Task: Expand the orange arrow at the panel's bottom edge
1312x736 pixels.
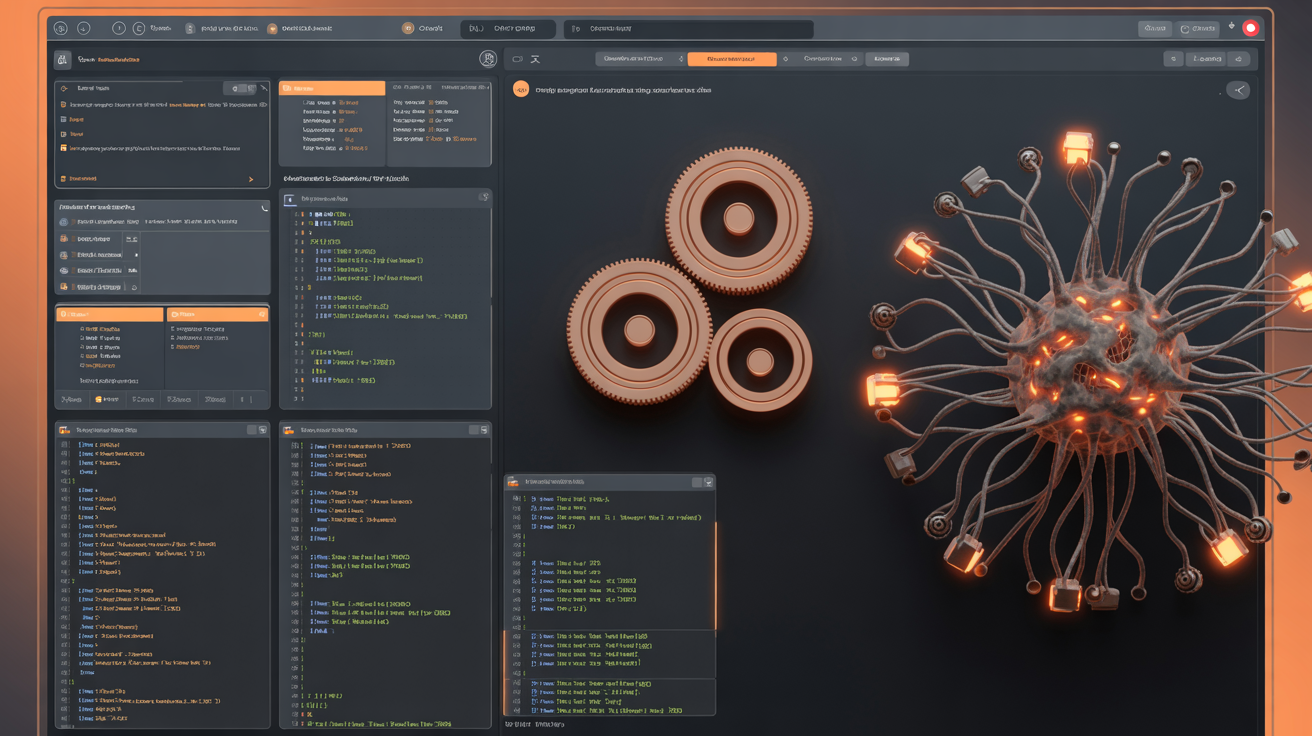Action: point(251,179)
